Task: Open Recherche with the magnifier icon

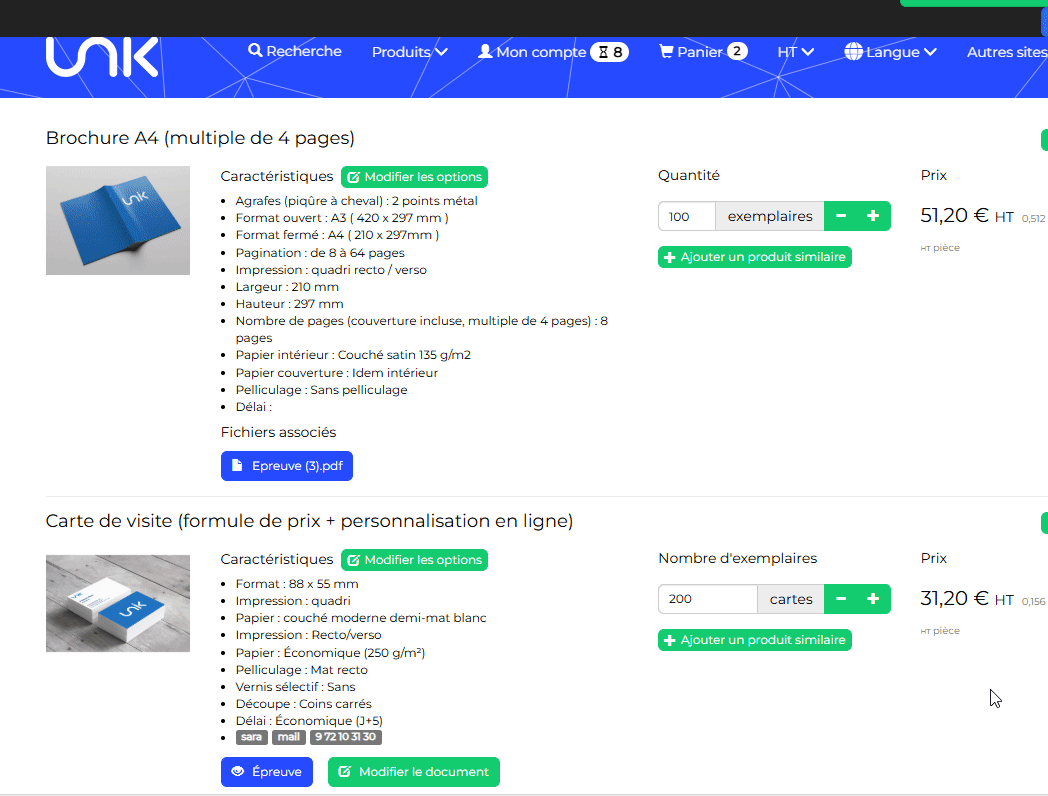Action: click(x=295, y=51)
